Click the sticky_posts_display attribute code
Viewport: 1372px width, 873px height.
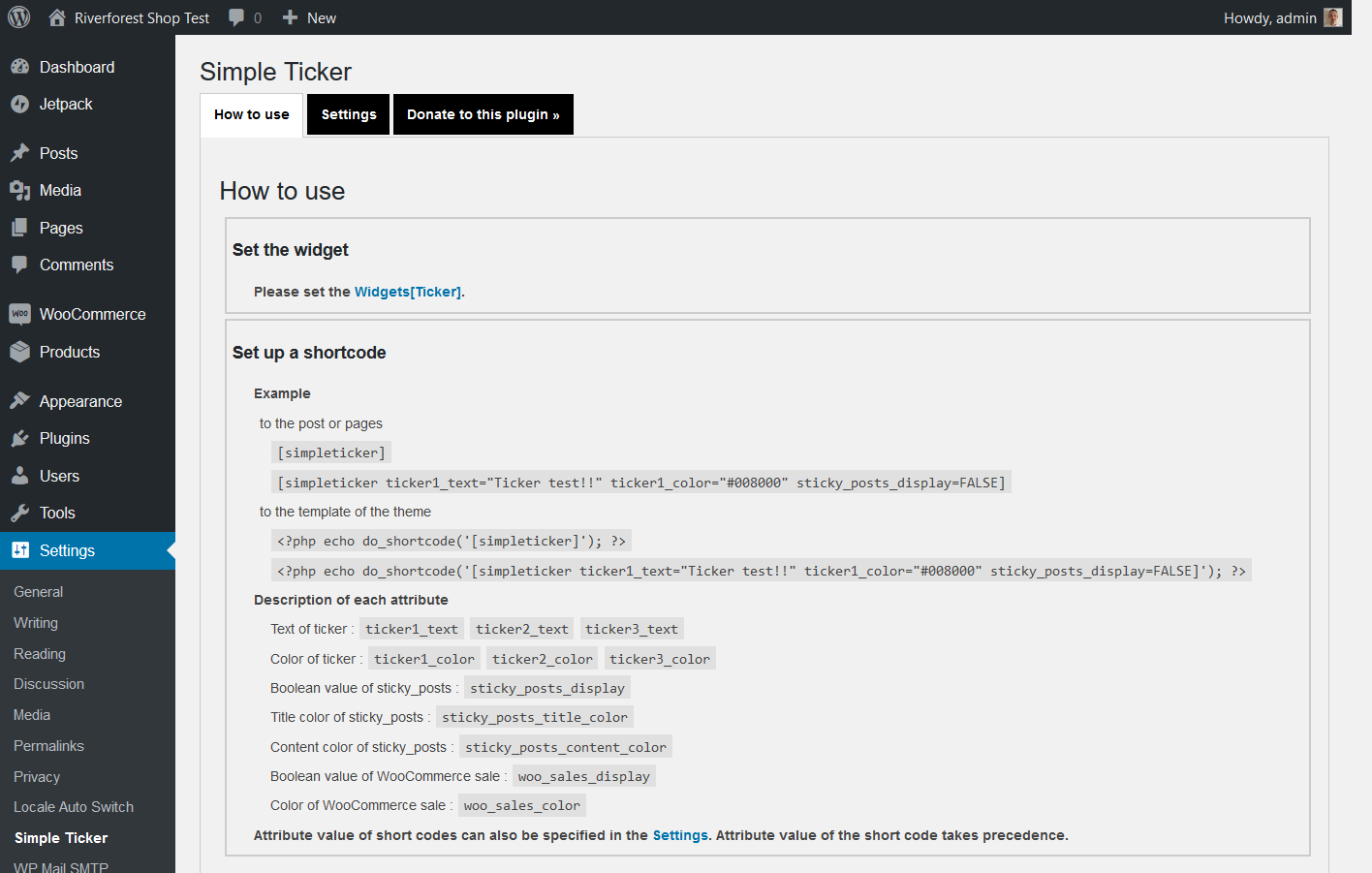547,688
